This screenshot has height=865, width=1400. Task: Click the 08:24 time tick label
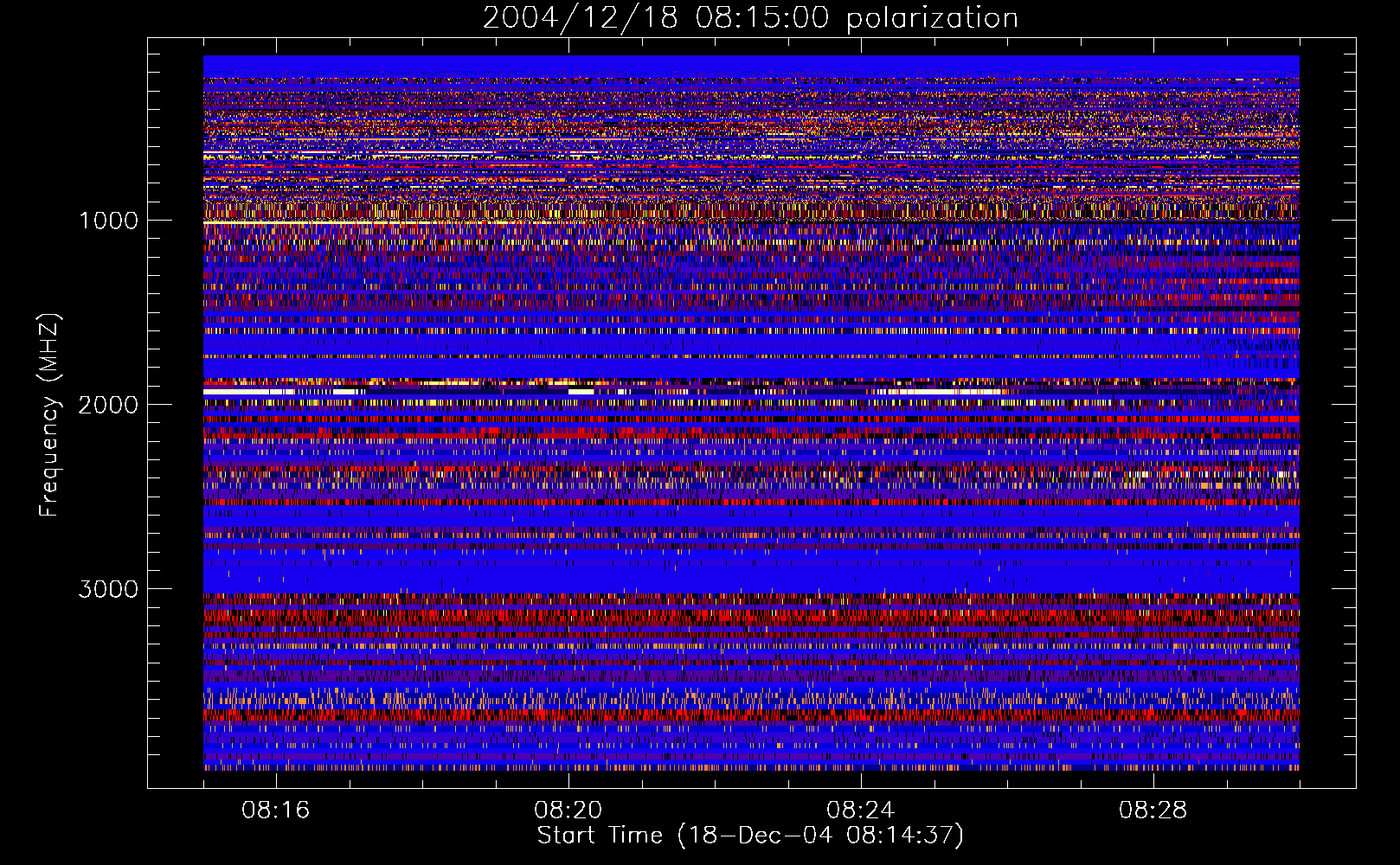[861, 811]
